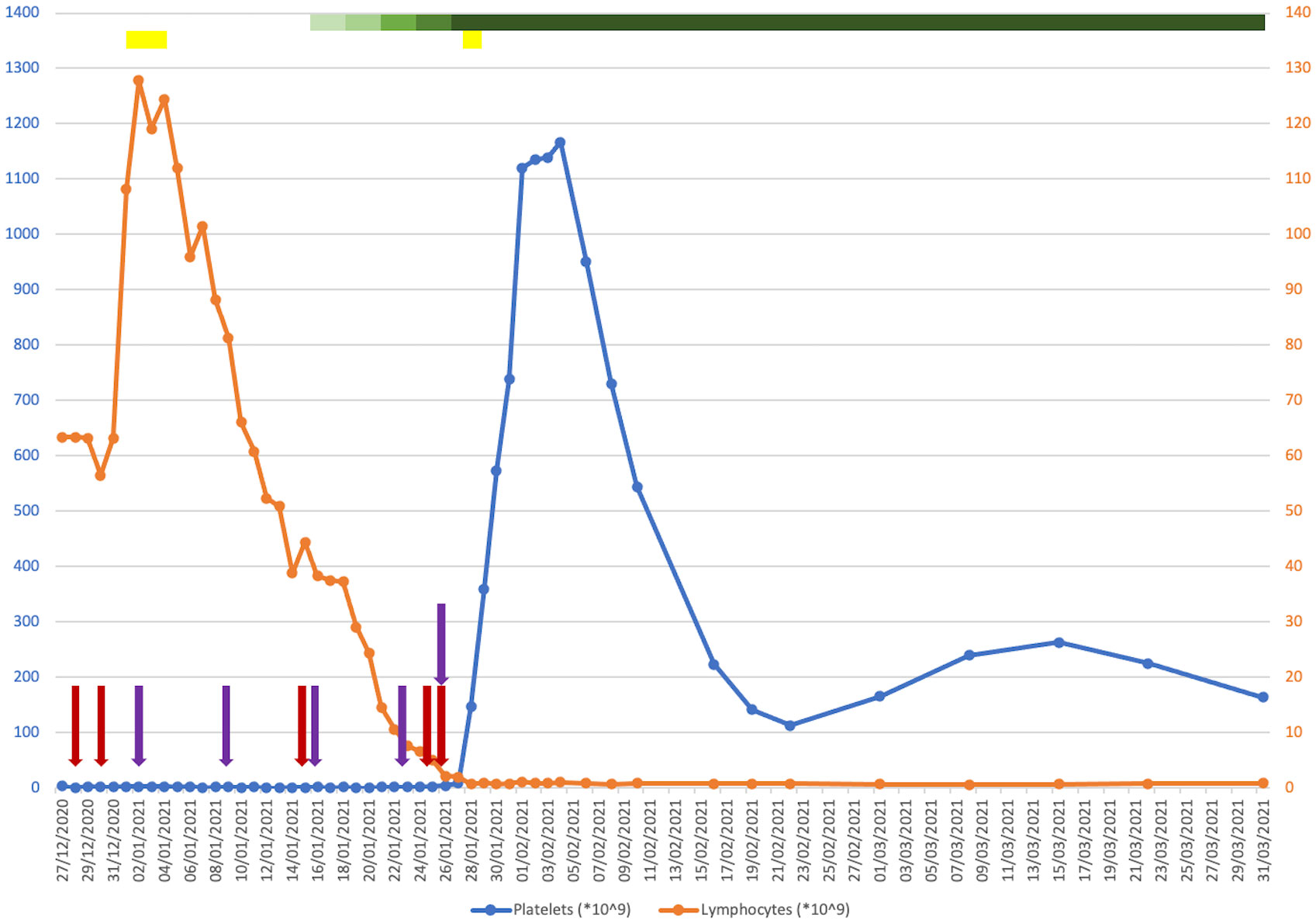Click the date label 31/12/2020
The height and width of the screenshot is (924, 1316).
coord(114,841)
